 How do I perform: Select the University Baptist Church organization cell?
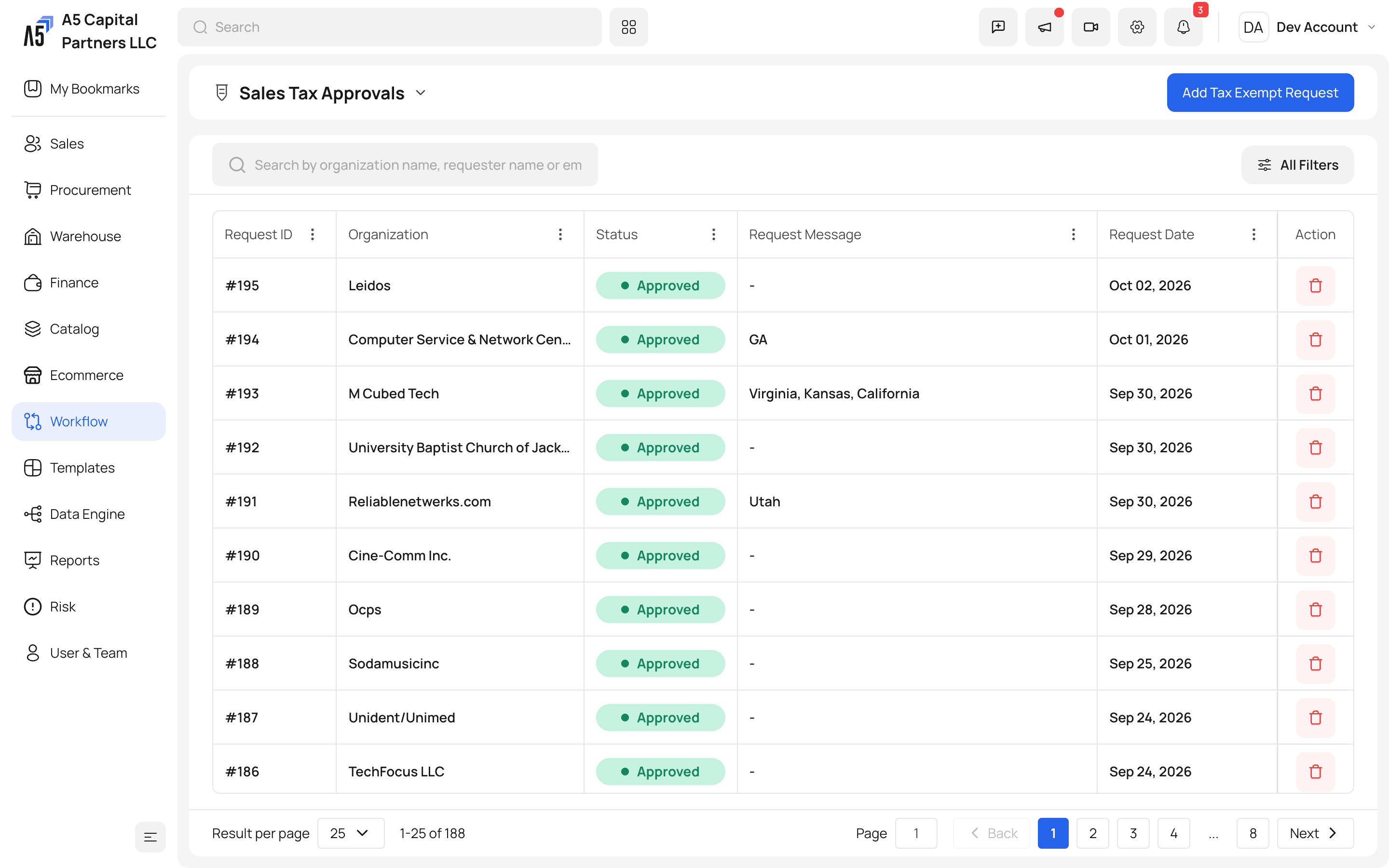click(460, 447)
